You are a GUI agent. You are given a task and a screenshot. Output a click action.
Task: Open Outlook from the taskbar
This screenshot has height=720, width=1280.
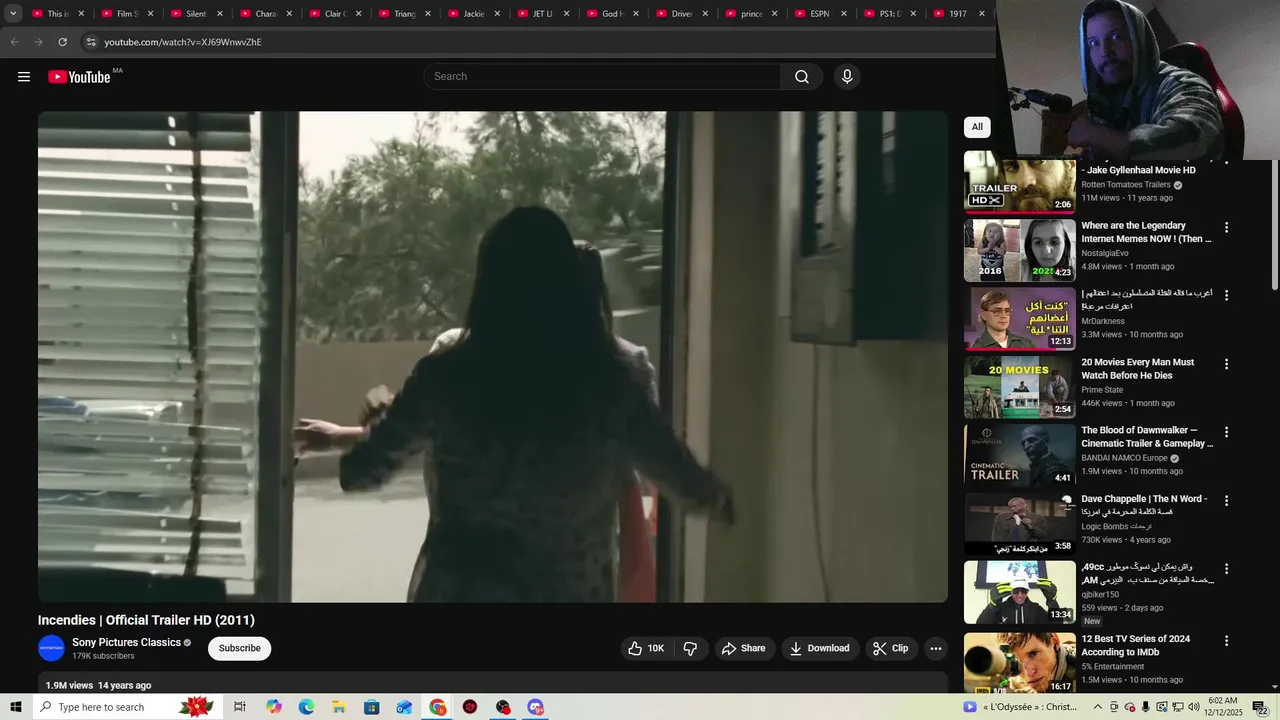click(x=404, y=707)
